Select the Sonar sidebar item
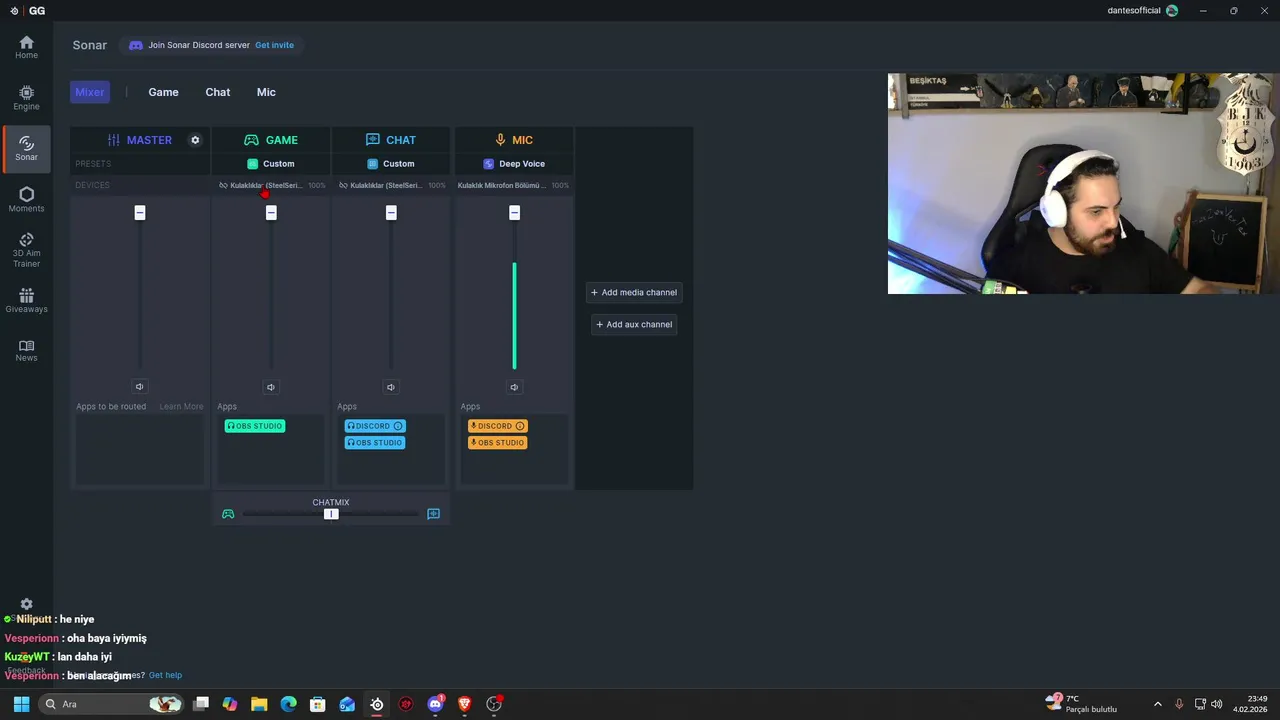Screen dimensions: 1280x720 click(x=26, y=149)
